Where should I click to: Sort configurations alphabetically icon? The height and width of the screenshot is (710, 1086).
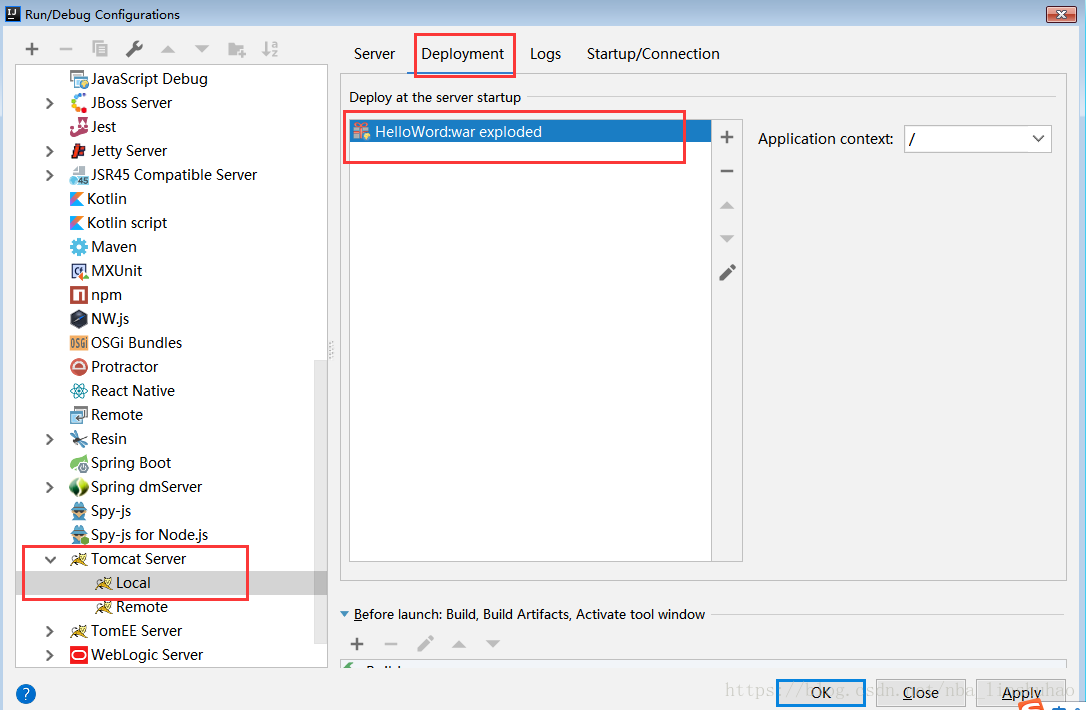pos(270,49)
